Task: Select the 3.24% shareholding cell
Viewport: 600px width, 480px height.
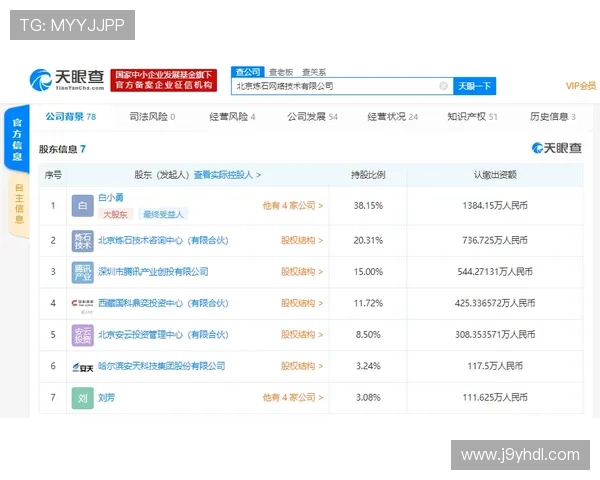Action: (x=368, y=366)
